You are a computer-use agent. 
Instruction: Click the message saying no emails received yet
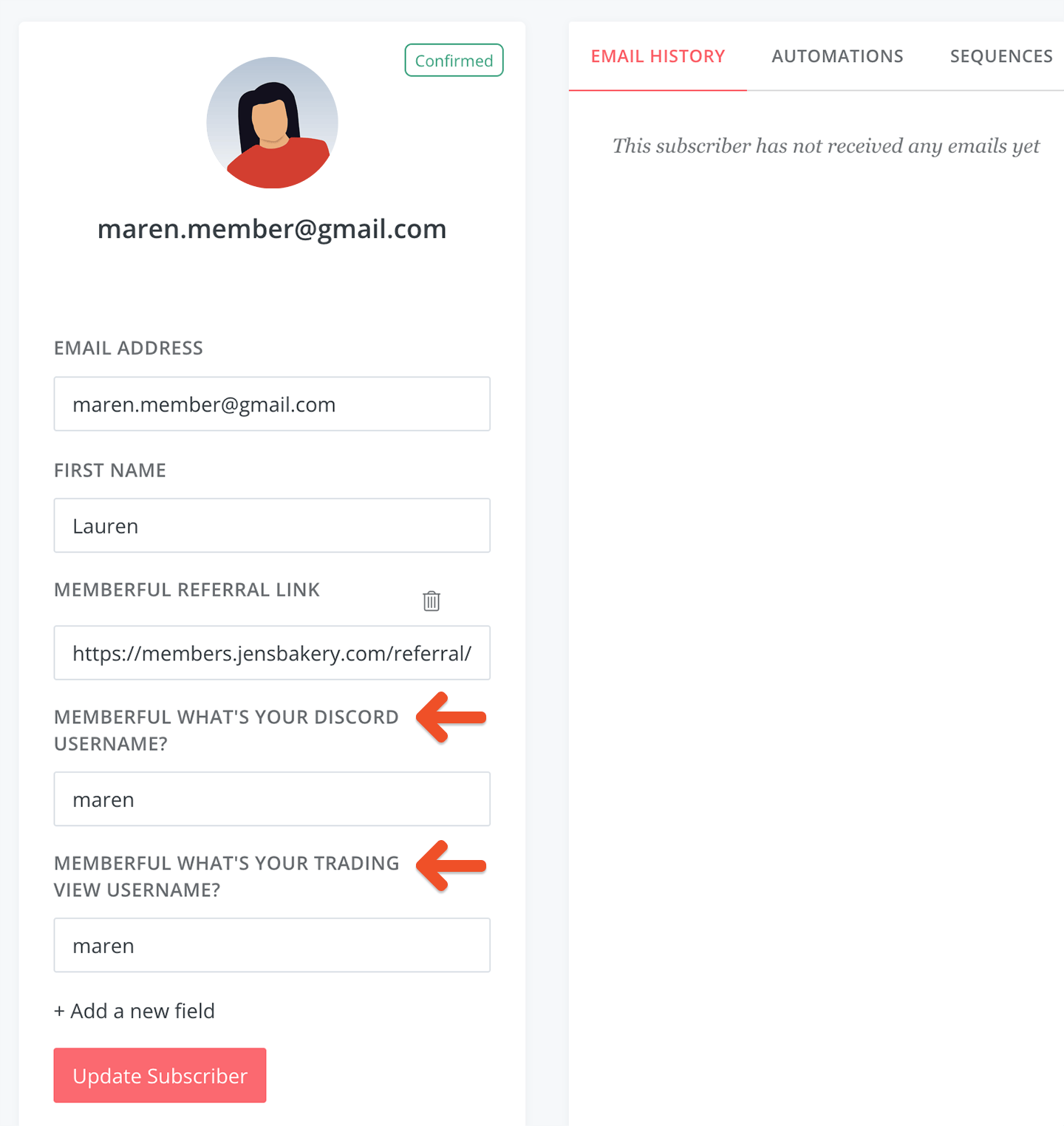pyautogui.click(x=825, y=146)
